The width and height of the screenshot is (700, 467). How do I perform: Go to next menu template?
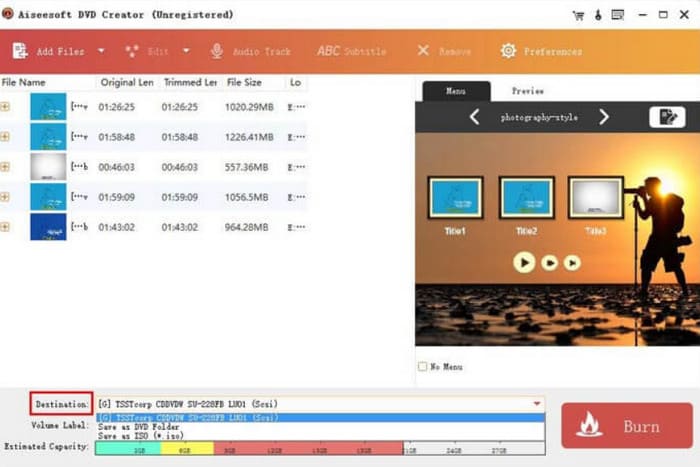(604, 117)
